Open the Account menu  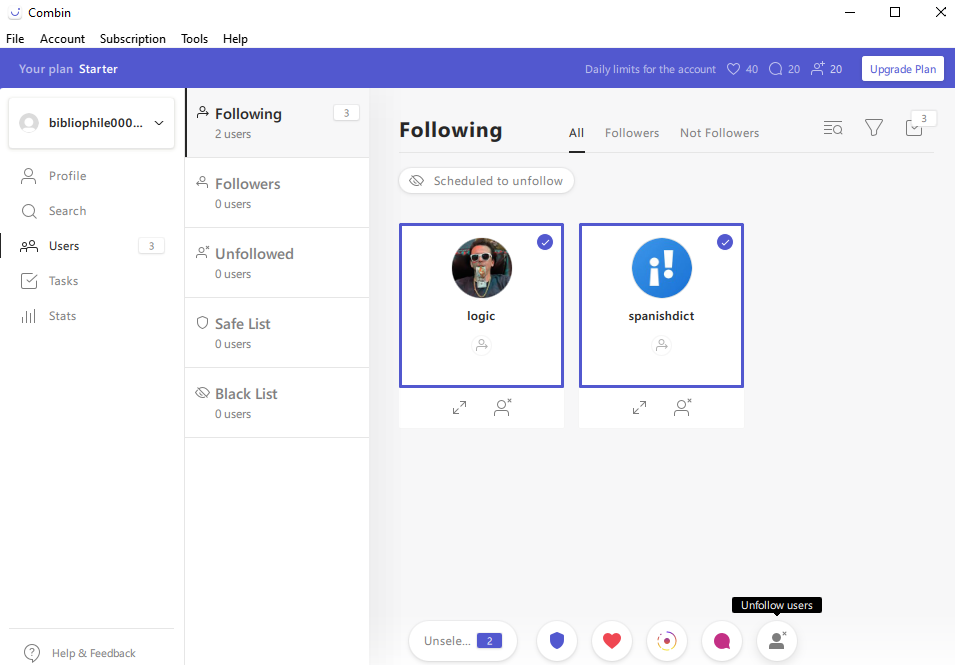coord(62,39)
